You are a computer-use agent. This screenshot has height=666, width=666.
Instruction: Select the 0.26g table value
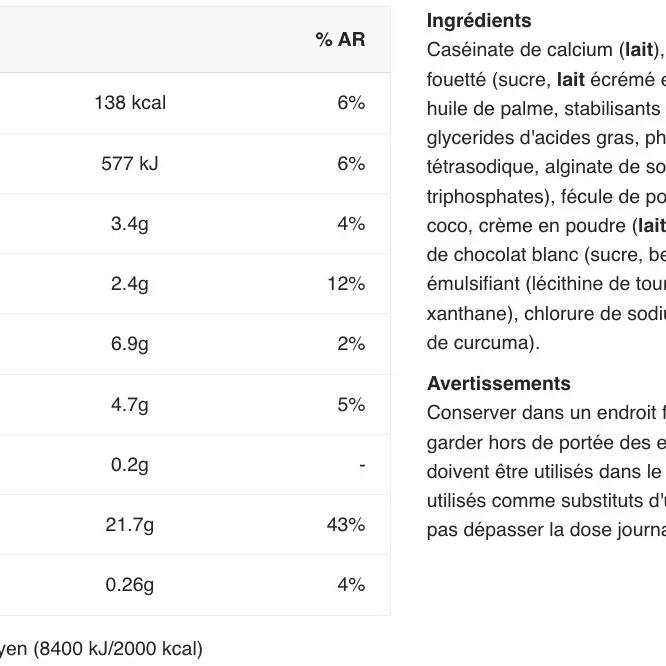[130, 585]
